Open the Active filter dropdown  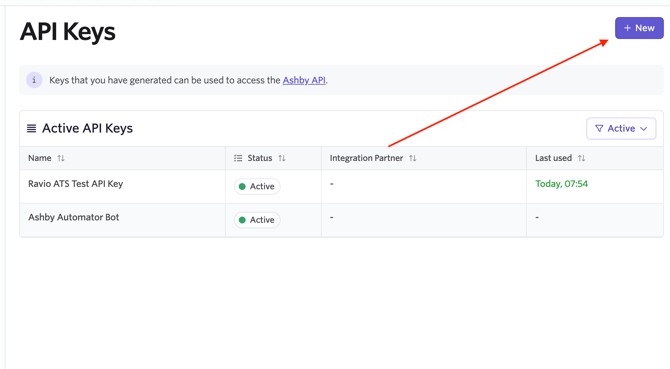(x=621, y=129)
